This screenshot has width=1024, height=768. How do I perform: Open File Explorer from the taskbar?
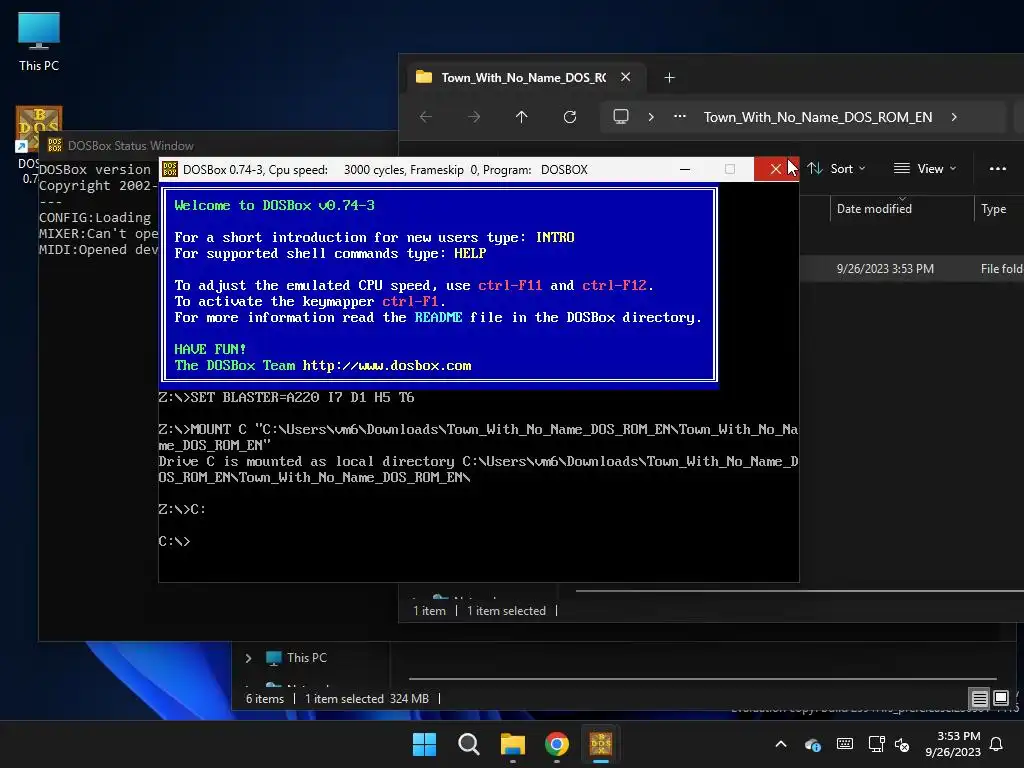pyautogui.click(x=513, y=744)
